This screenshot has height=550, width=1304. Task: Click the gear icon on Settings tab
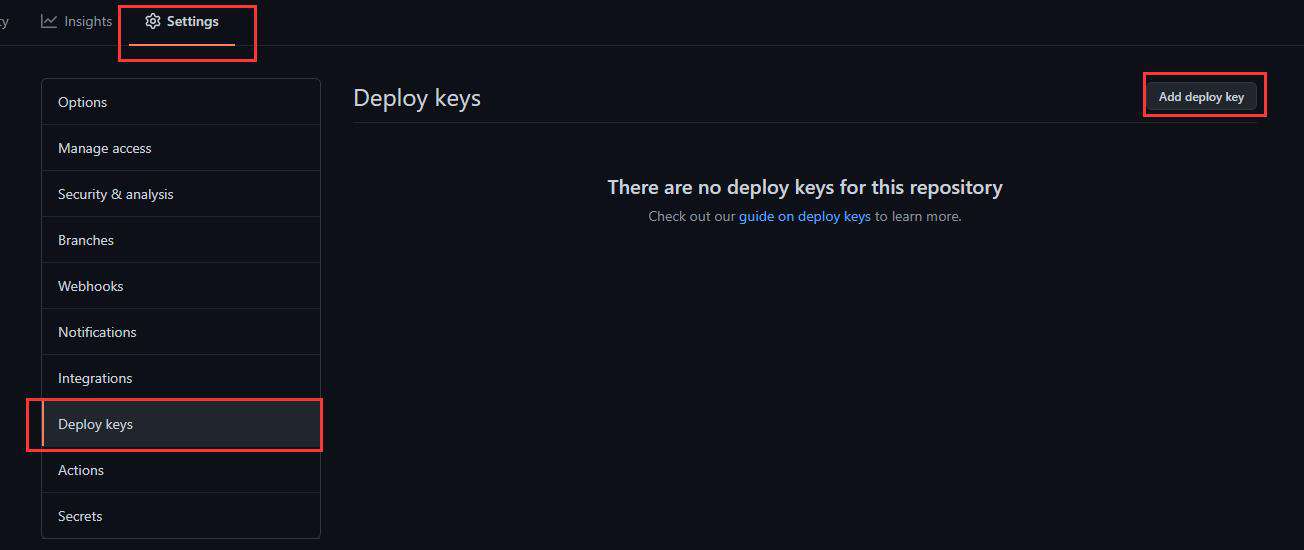[152, 21]
